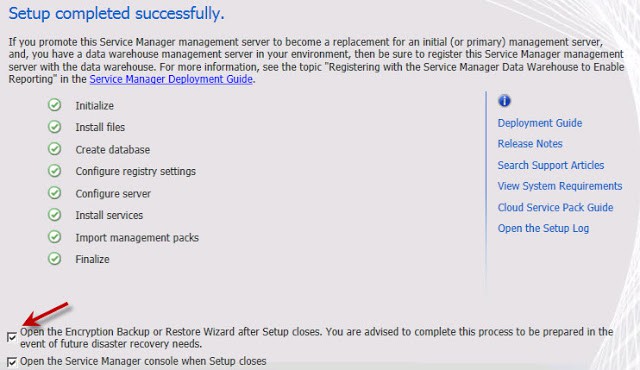Image resolution: width=640 pixels, height=370 pixels.
Task: Click the green checkmark beside Initialize
Action: [54, 105]
